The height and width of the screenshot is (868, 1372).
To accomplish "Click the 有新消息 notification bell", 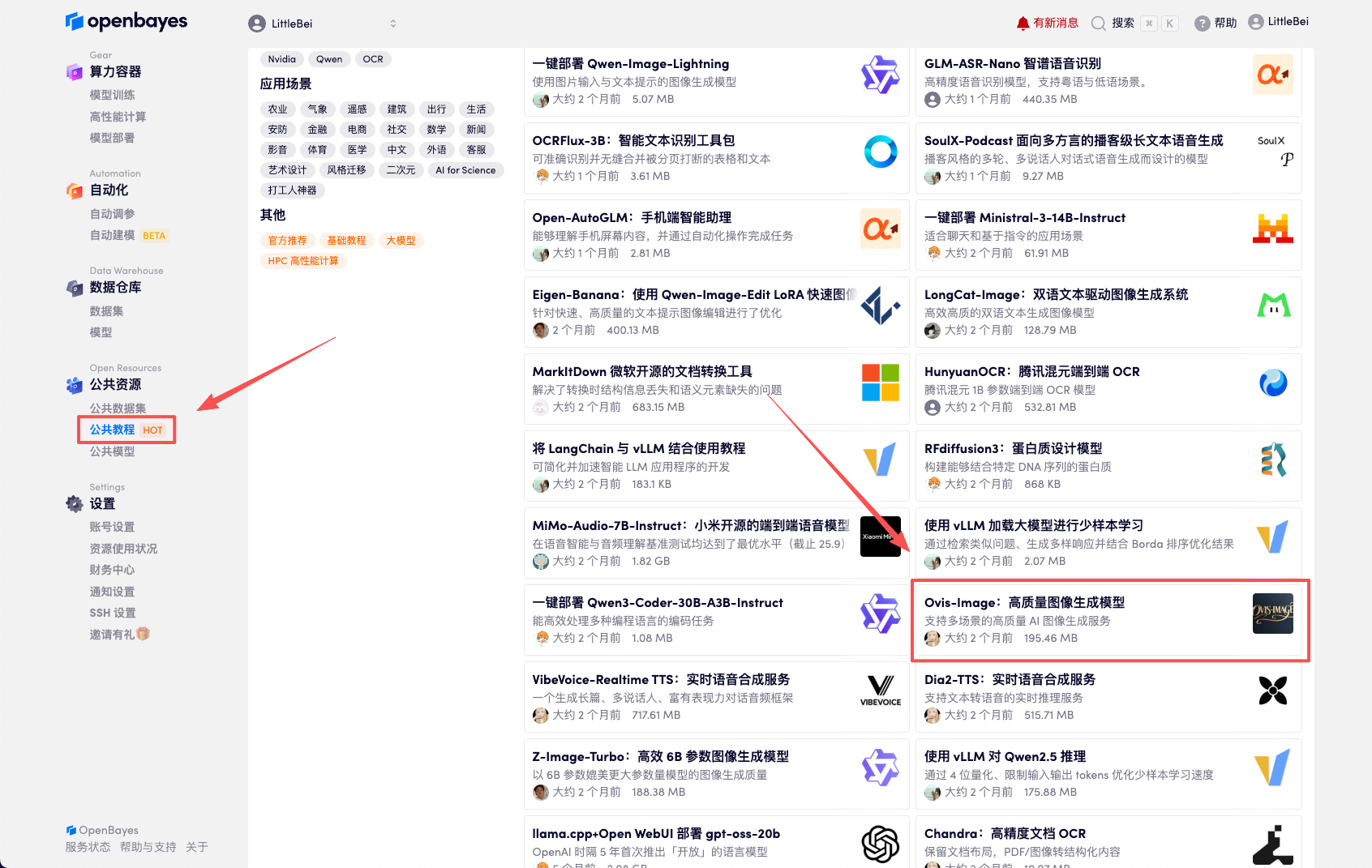I will click(x=1023, y=24).
